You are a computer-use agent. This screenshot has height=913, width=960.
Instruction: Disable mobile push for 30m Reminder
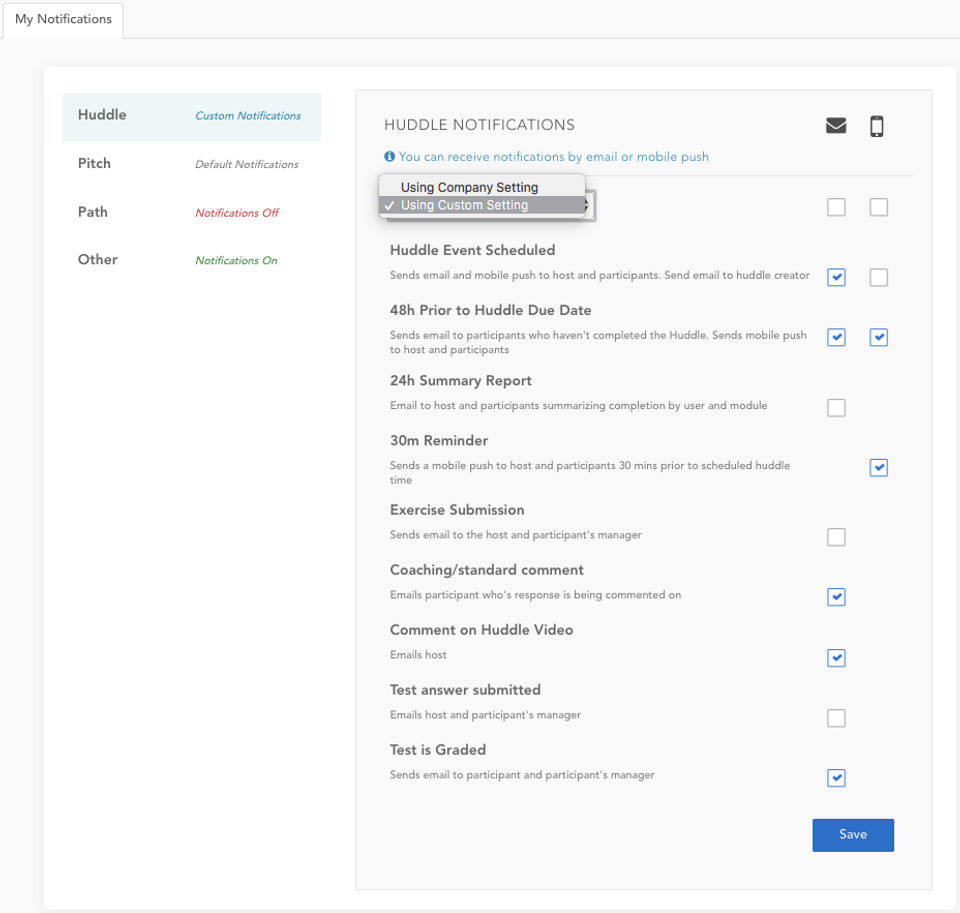pos(879,468)
